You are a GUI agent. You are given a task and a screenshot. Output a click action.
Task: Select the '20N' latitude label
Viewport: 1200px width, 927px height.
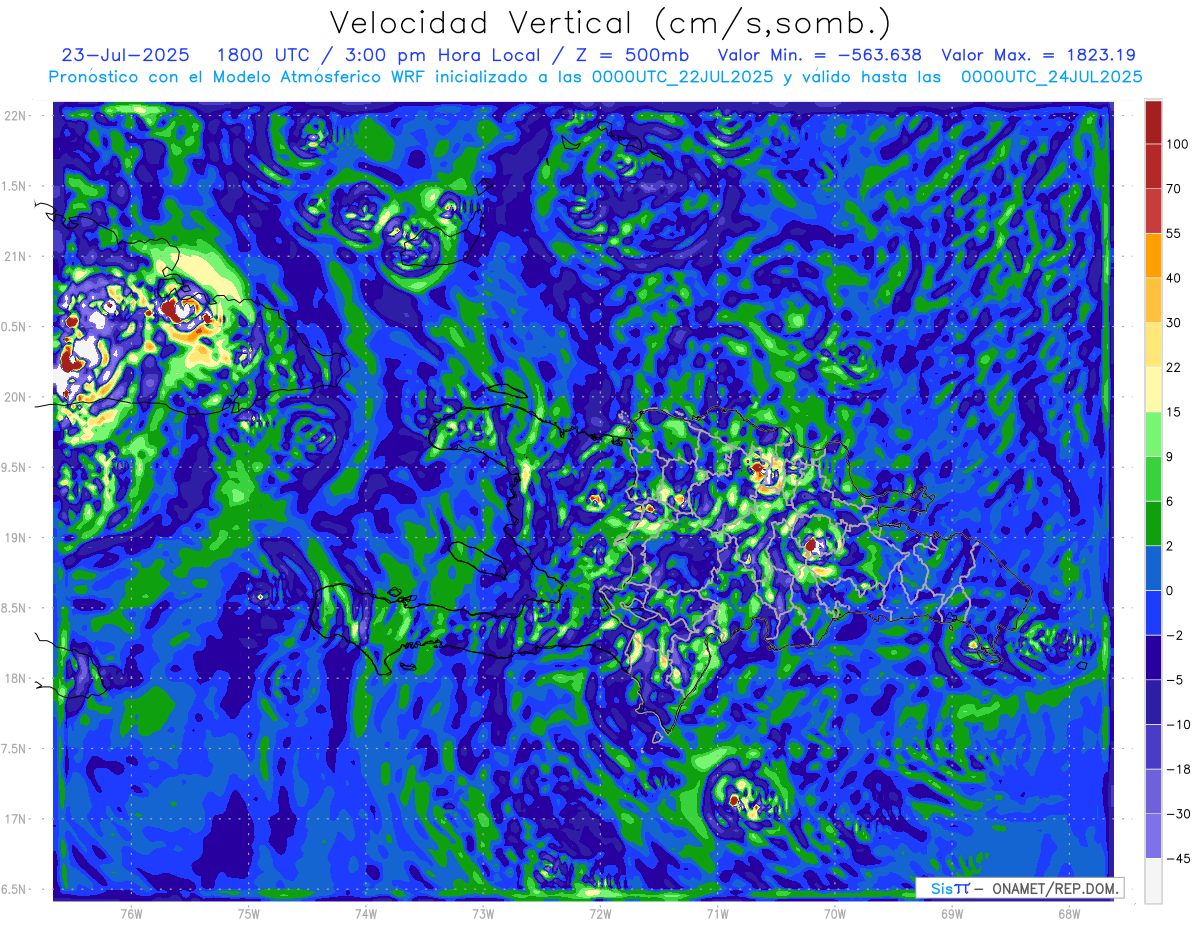[15, 397]
